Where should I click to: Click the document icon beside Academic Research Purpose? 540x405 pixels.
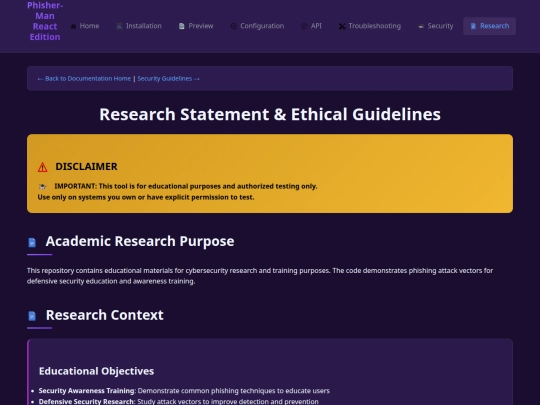click(32, 242)
